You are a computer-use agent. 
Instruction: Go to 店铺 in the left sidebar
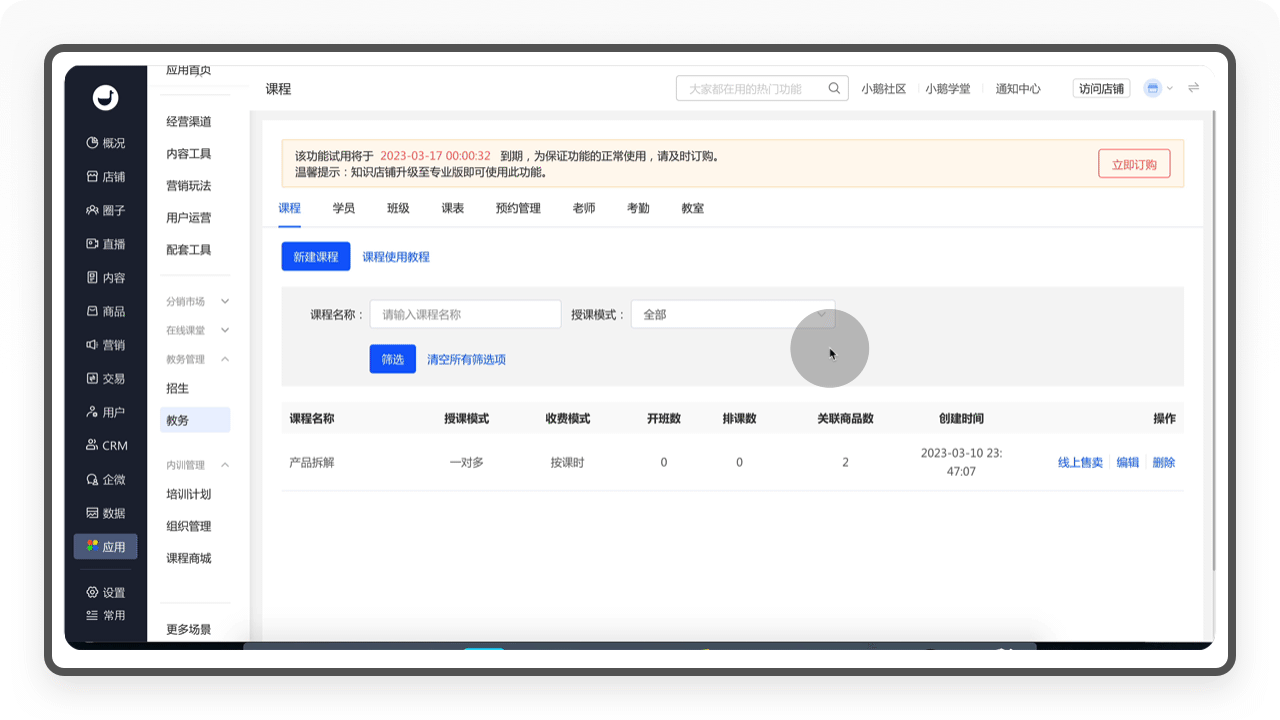pyautogui.click(x=105, y=177)
